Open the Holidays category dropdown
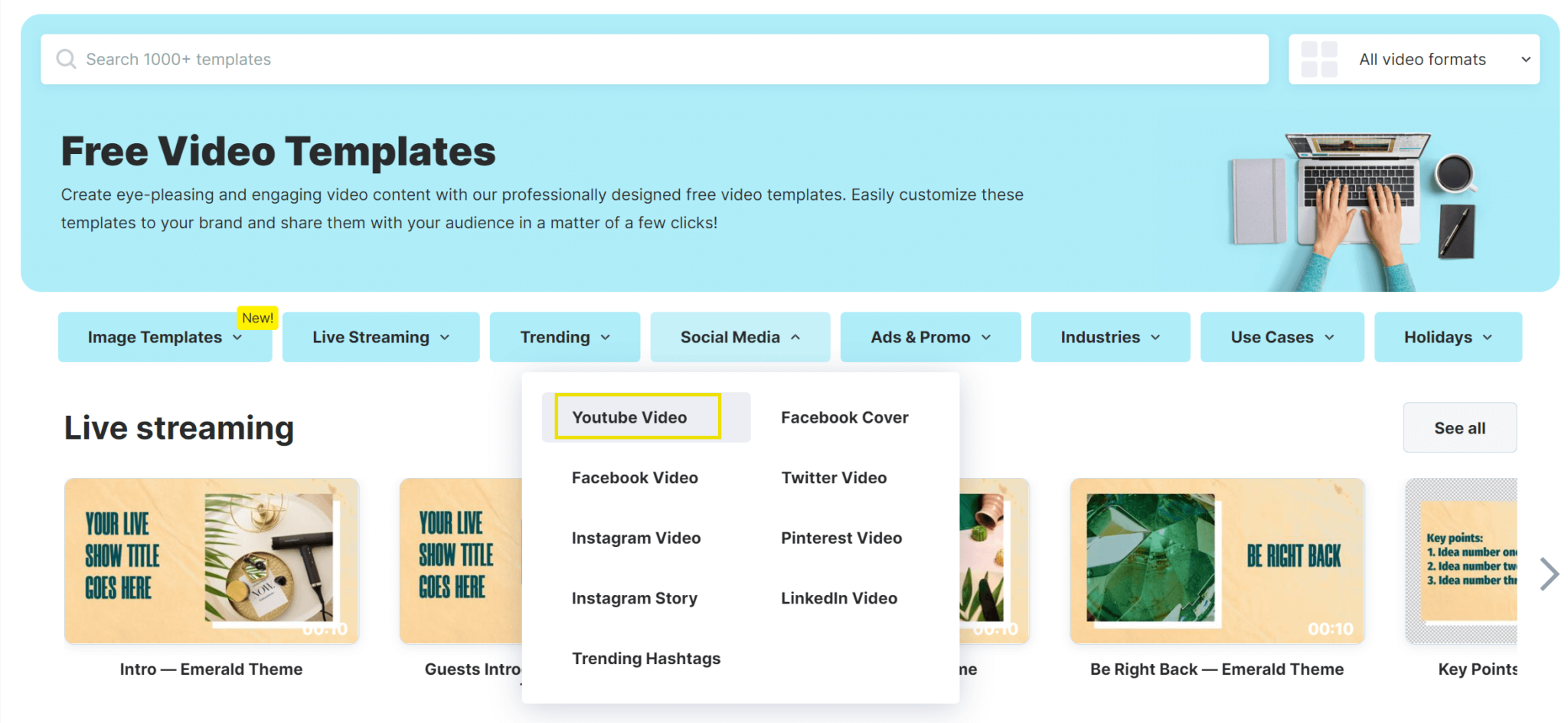Screen dimensions: 1568x723 (1448, 337)
